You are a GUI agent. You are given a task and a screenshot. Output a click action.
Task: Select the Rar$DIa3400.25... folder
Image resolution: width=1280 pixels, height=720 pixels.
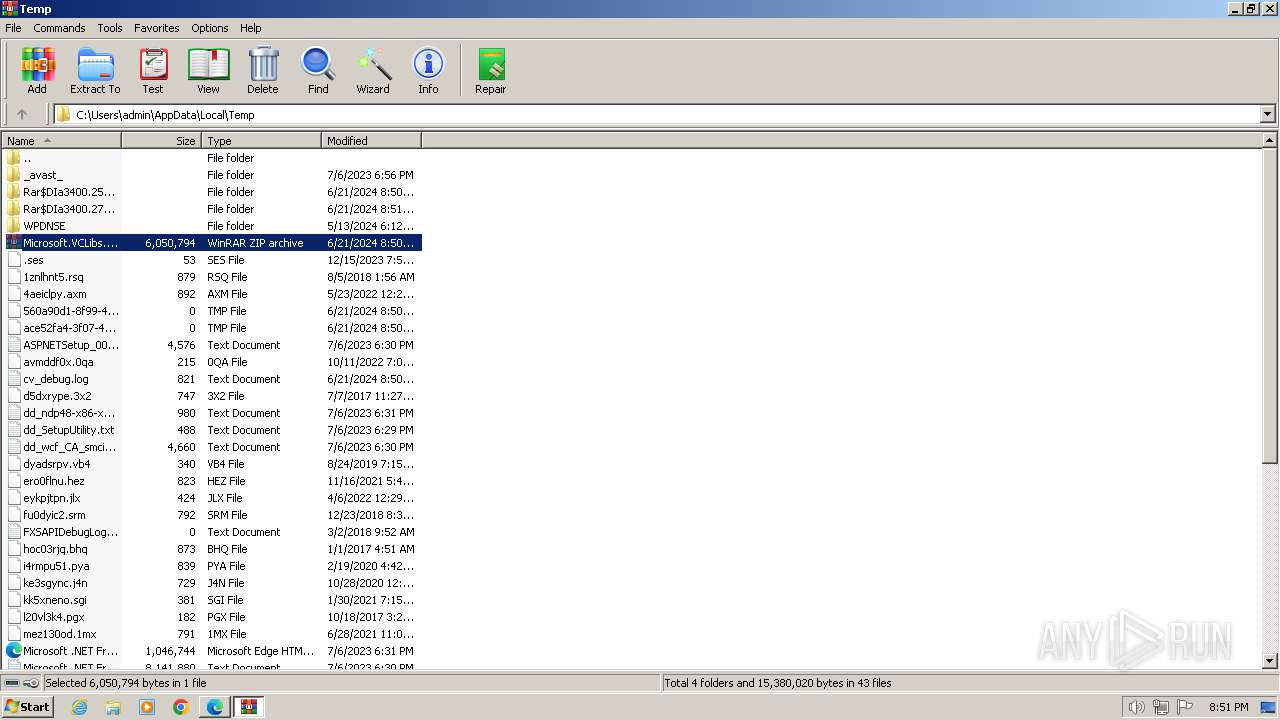[69, 192]
